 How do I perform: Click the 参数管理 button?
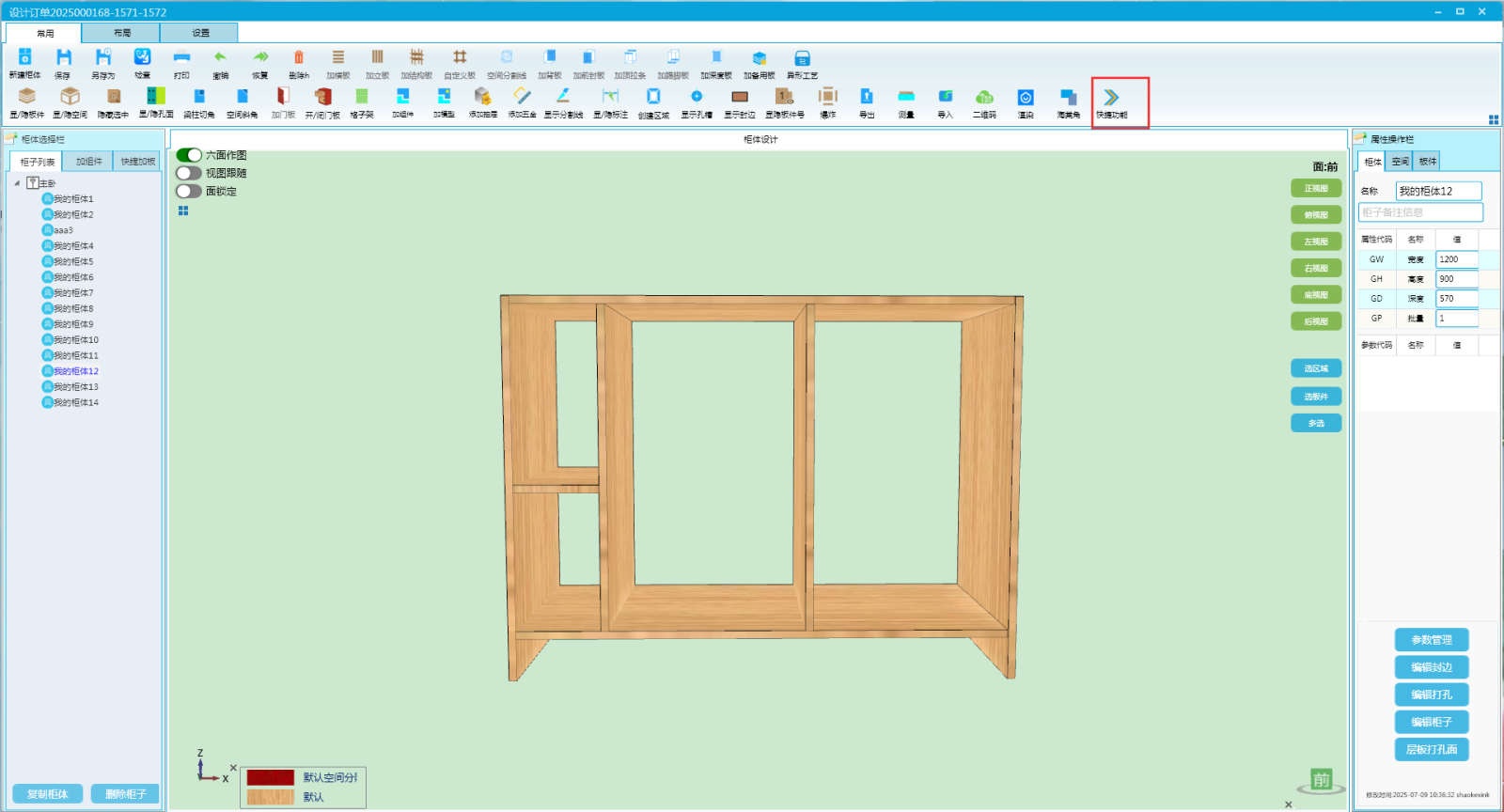(1432, 640)
